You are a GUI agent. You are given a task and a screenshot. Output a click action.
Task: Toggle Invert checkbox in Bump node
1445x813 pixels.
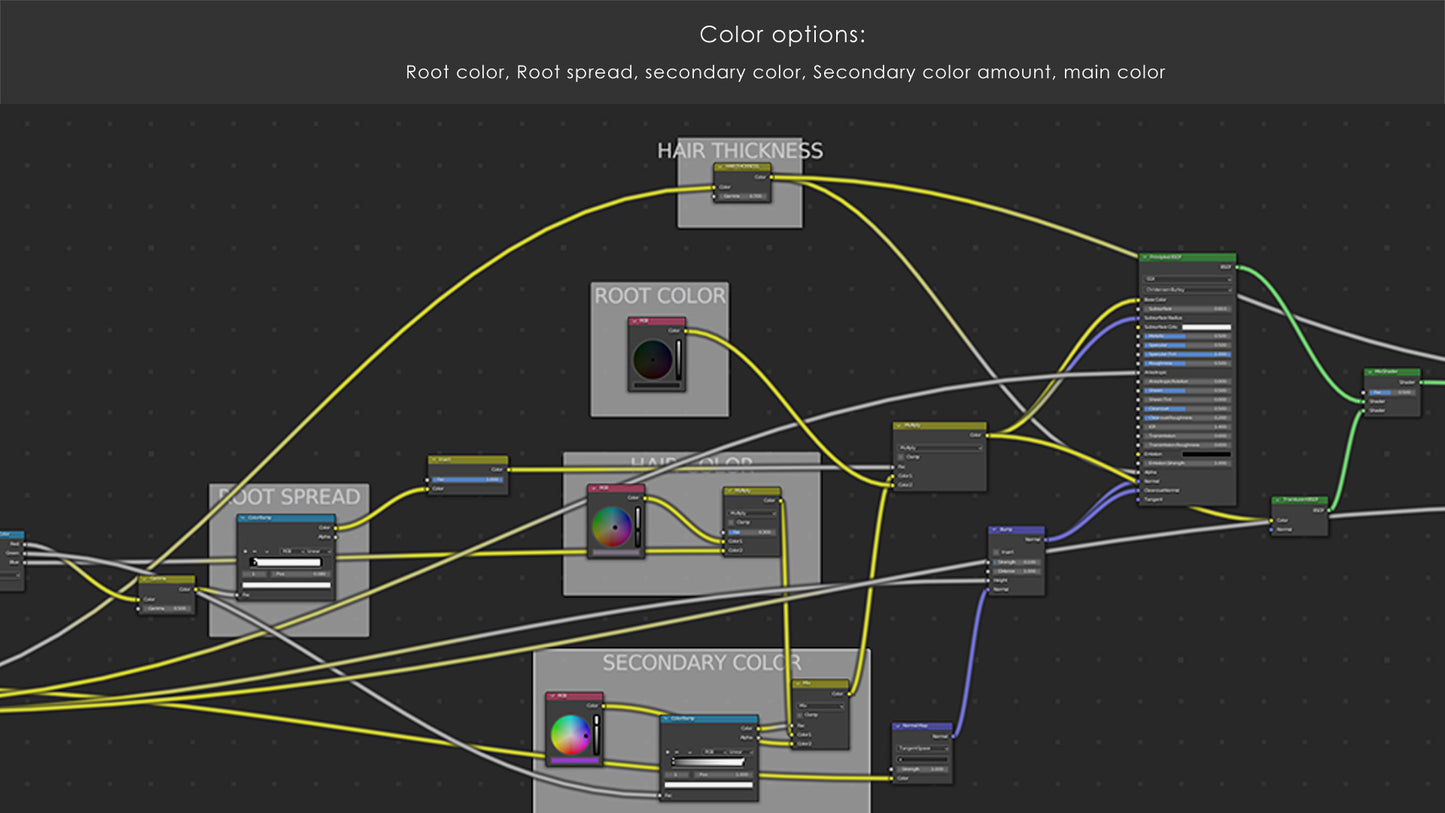click(996, 552)
